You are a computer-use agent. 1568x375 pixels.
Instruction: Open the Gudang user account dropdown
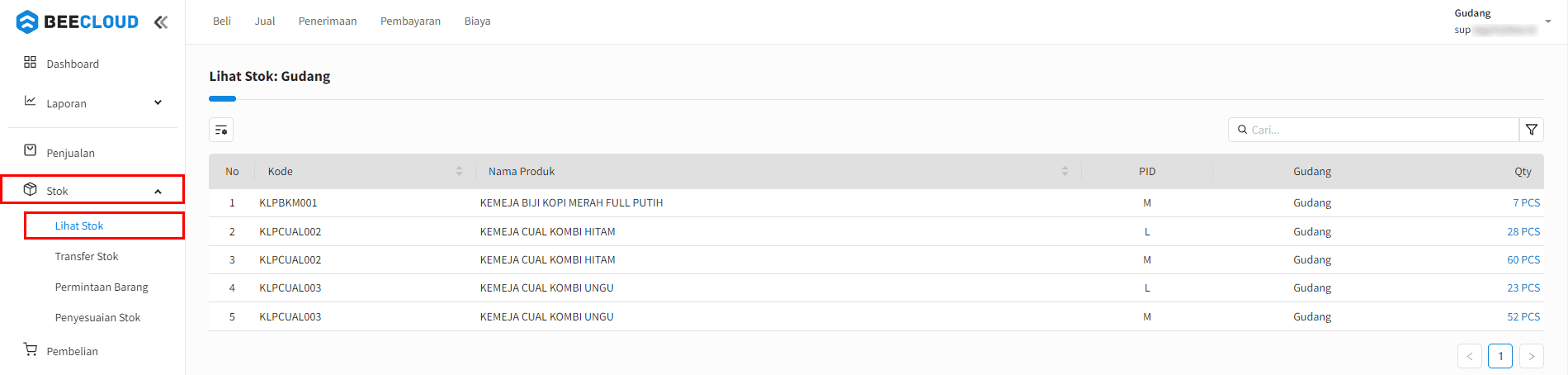[x=1502, y=21]
